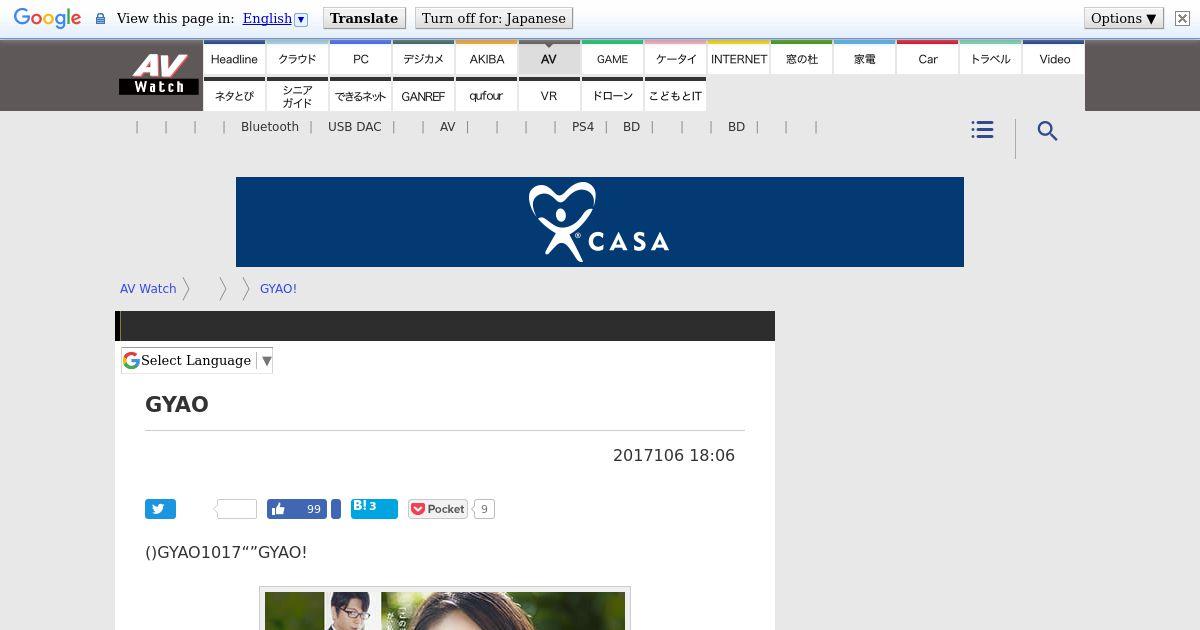Go to AV Watch breadcrumb link

pyautogui.click(x=148, y=289)
